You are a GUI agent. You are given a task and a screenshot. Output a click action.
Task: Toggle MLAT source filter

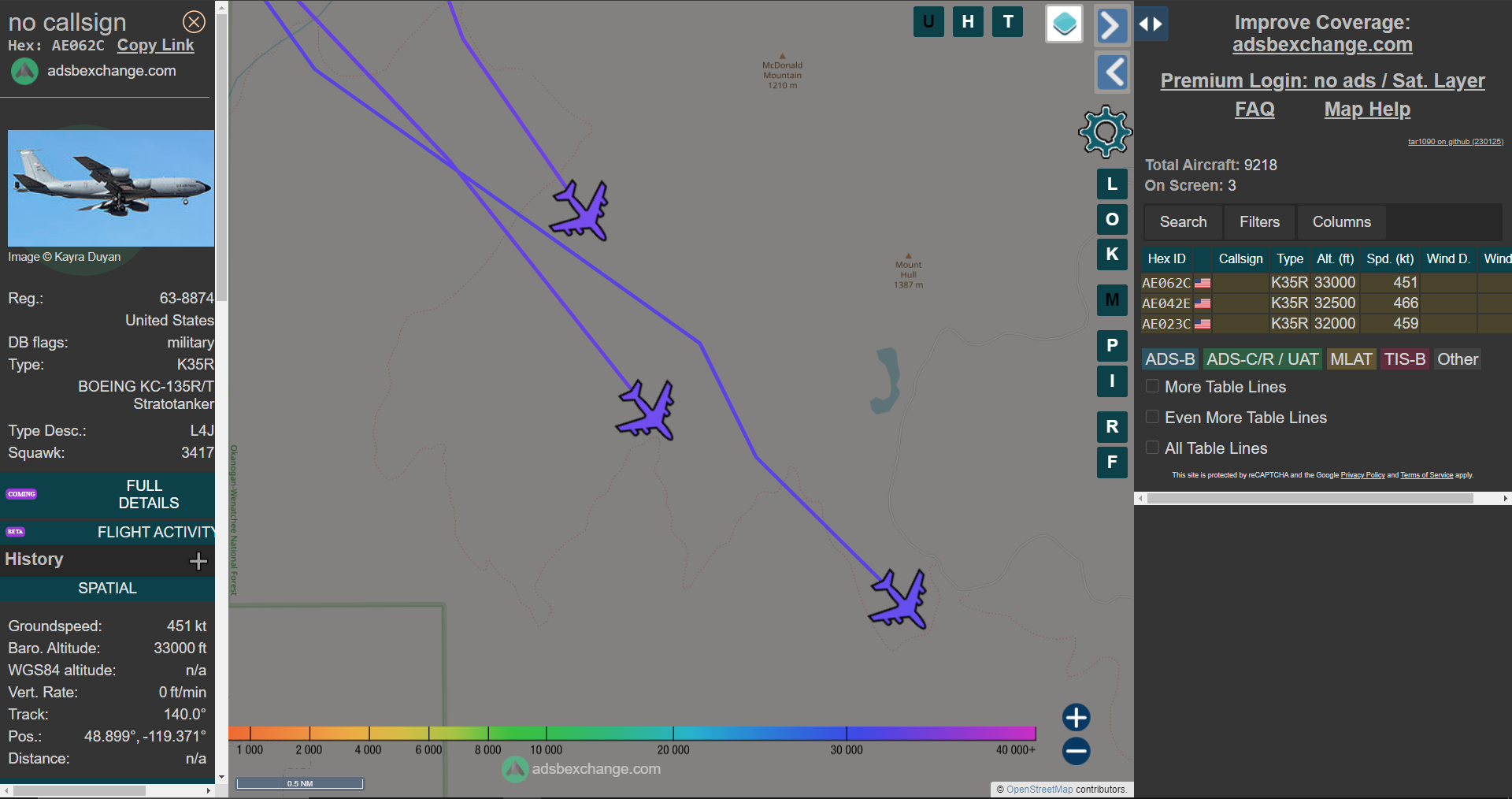1351,359
